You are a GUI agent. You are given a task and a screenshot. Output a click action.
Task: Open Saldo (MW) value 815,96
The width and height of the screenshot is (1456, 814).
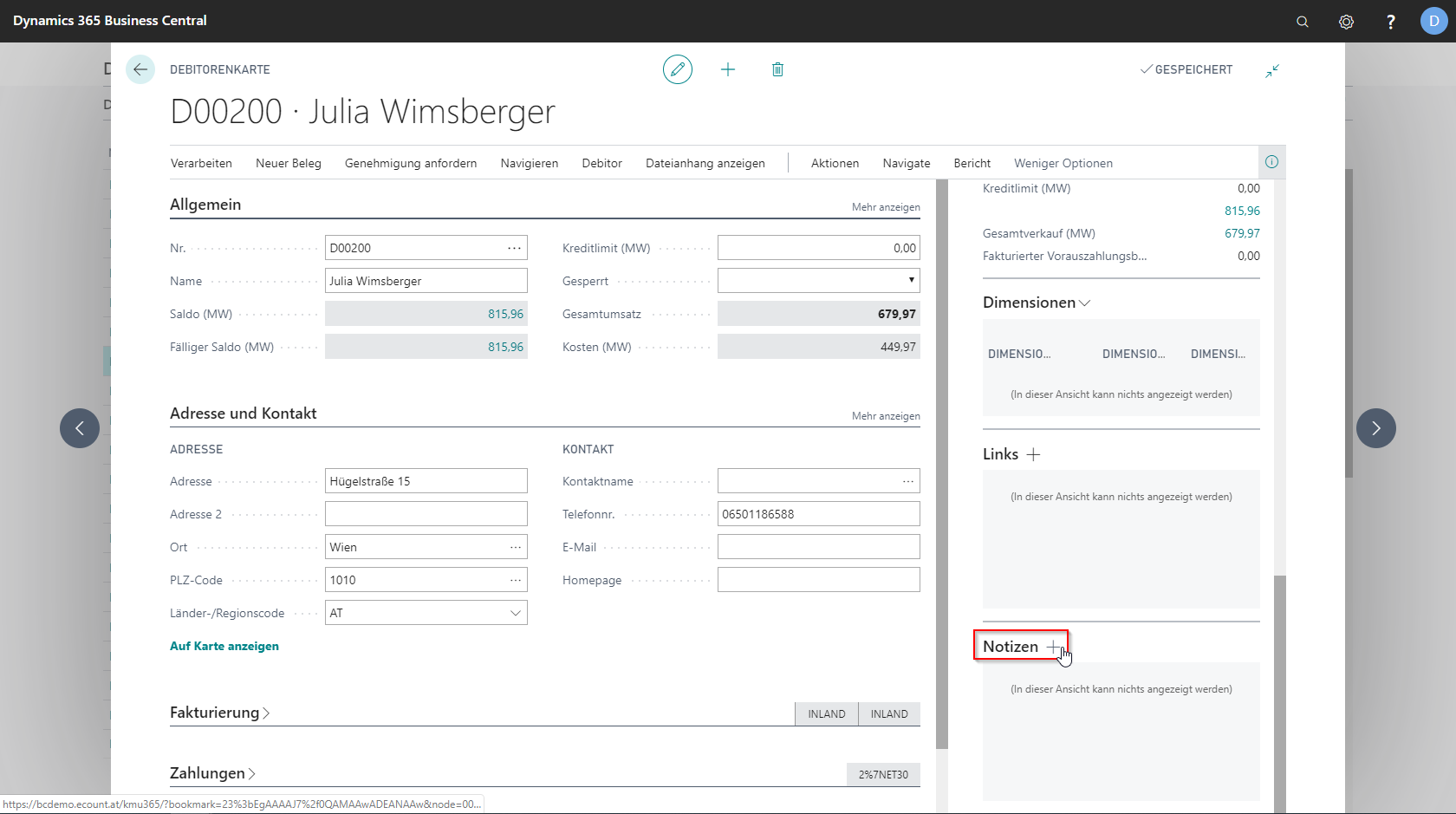(505, 314)
